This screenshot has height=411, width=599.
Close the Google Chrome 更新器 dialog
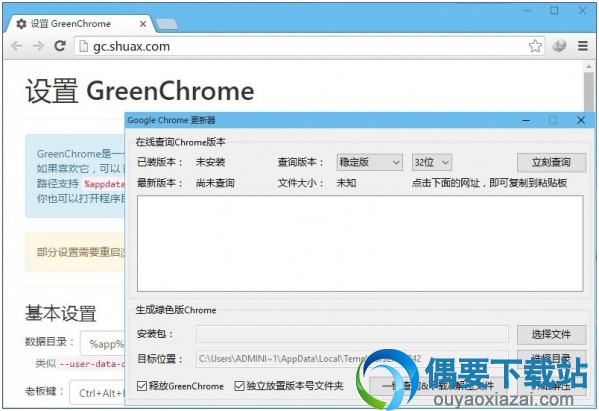[581, 120]
